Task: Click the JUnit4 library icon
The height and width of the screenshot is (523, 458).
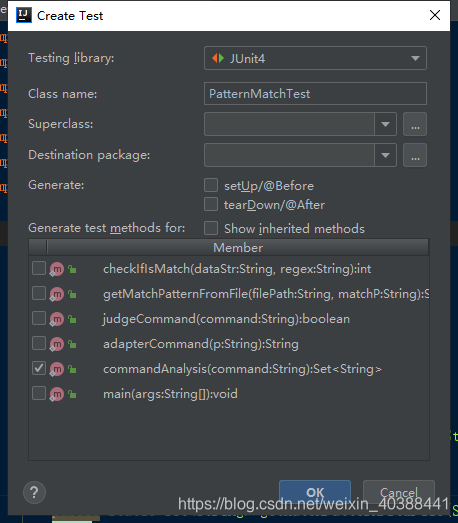Action: coord(218,58)
